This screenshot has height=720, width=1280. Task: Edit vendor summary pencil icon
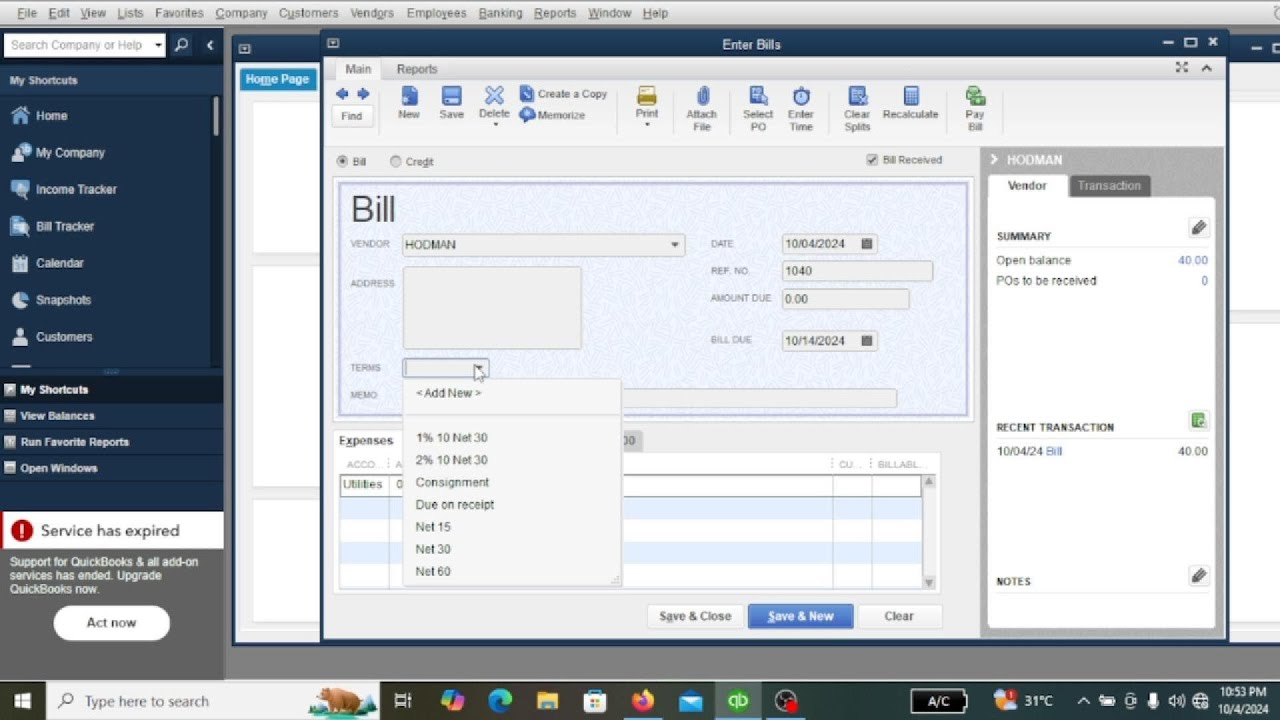(x=1199, y=228)
